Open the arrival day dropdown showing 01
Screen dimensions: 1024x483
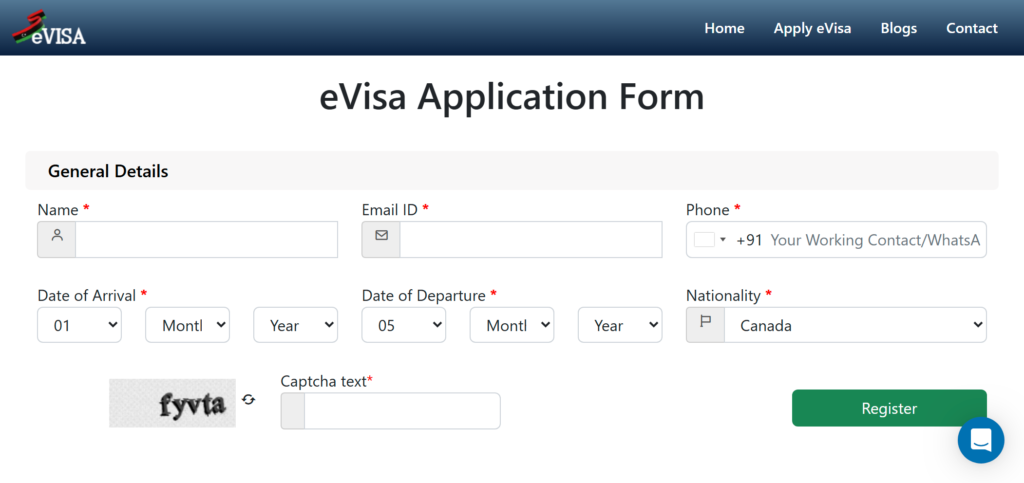[x=79, y=325]
